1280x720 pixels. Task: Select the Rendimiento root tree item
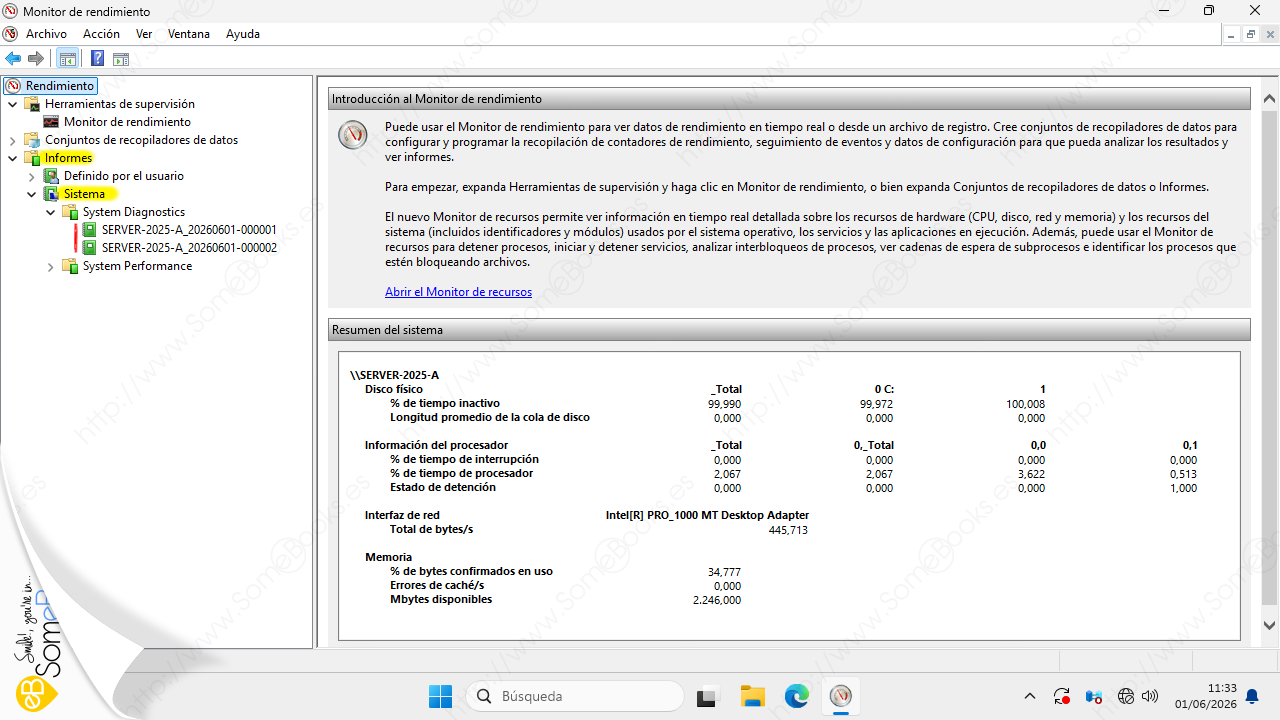pyautogui.click(x=60, y=86)
